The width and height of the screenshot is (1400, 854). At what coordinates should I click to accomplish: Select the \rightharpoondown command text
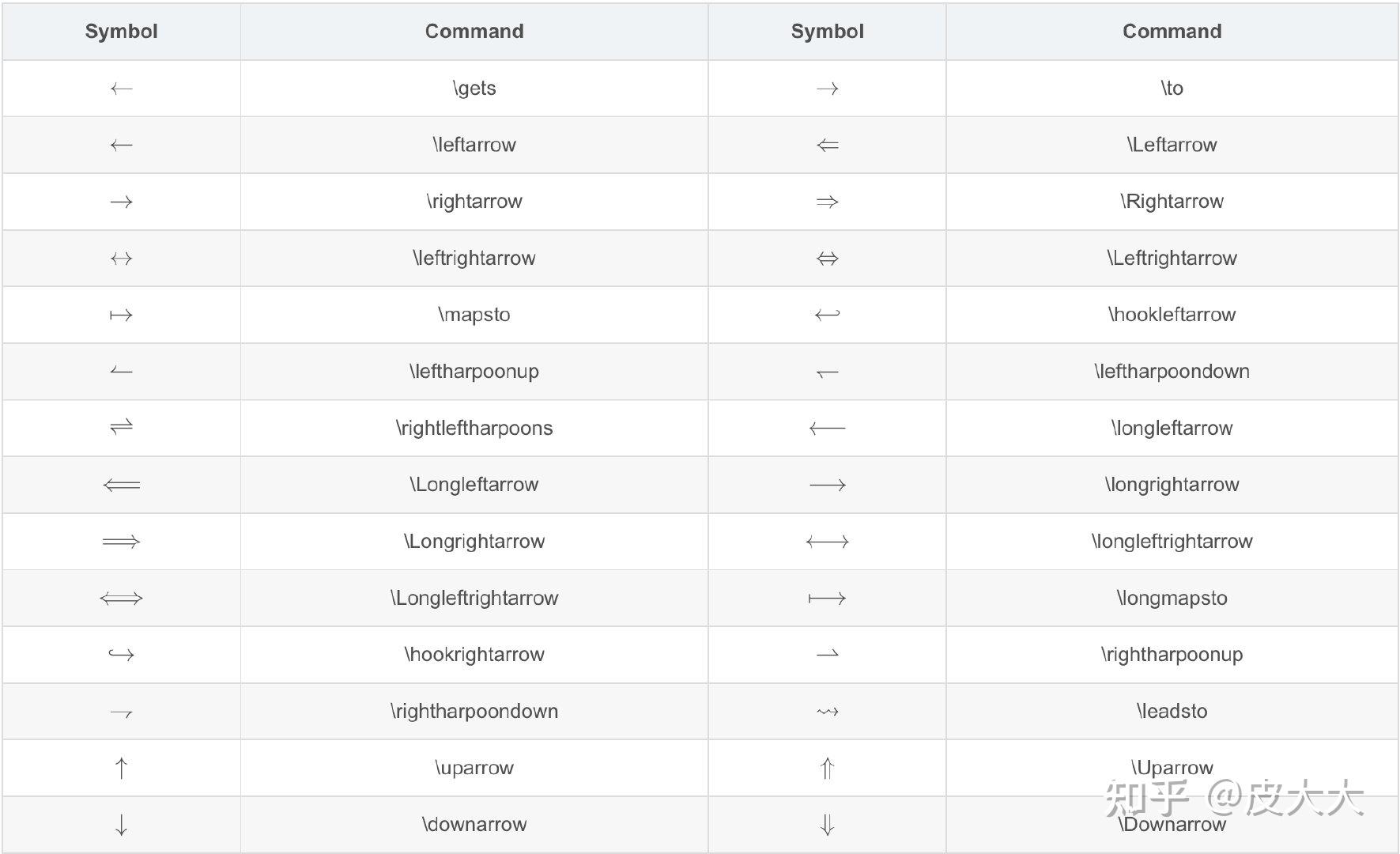pyautogui.click(x=474, y=711)
